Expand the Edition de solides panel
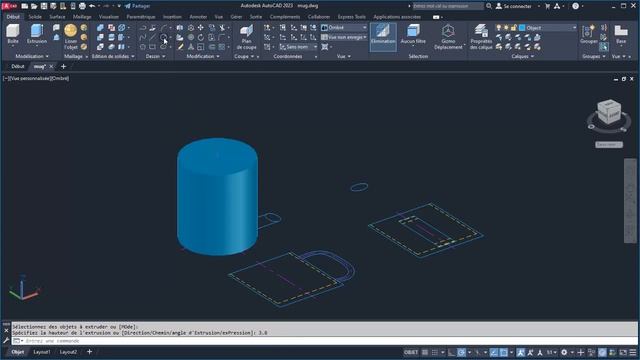Viewport: 640px width, 360px height. (113, 56)
